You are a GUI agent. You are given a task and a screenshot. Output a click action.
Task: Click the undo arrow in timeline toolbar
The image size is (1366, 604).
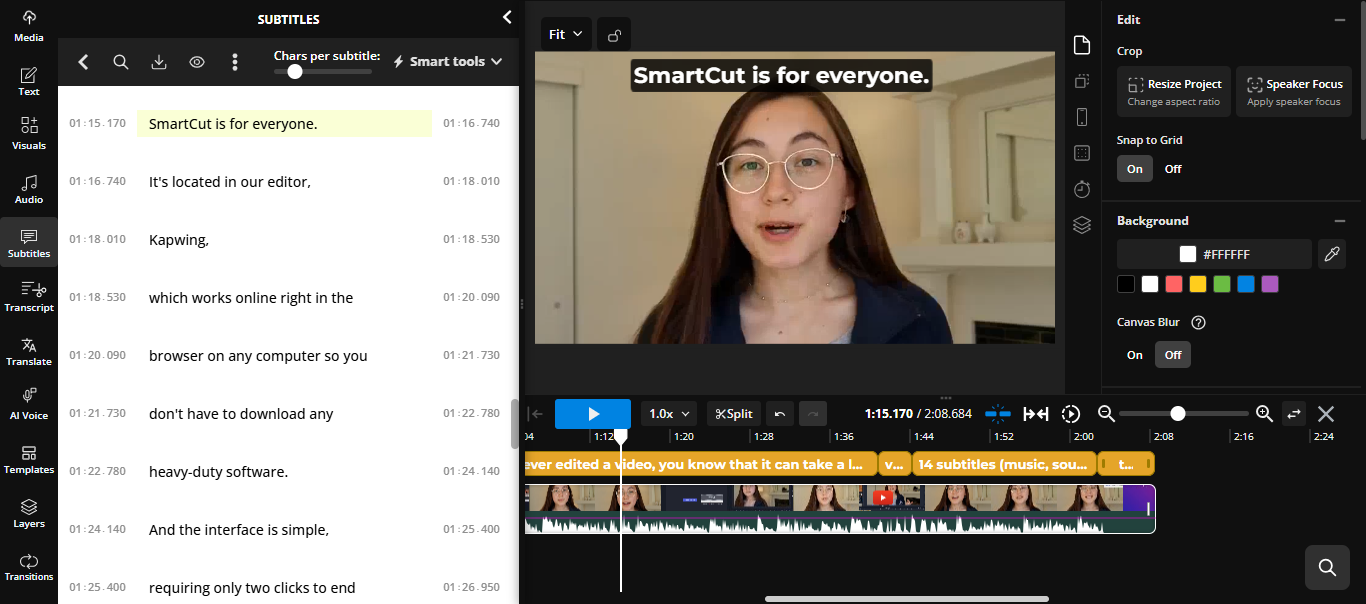(780, 414)
